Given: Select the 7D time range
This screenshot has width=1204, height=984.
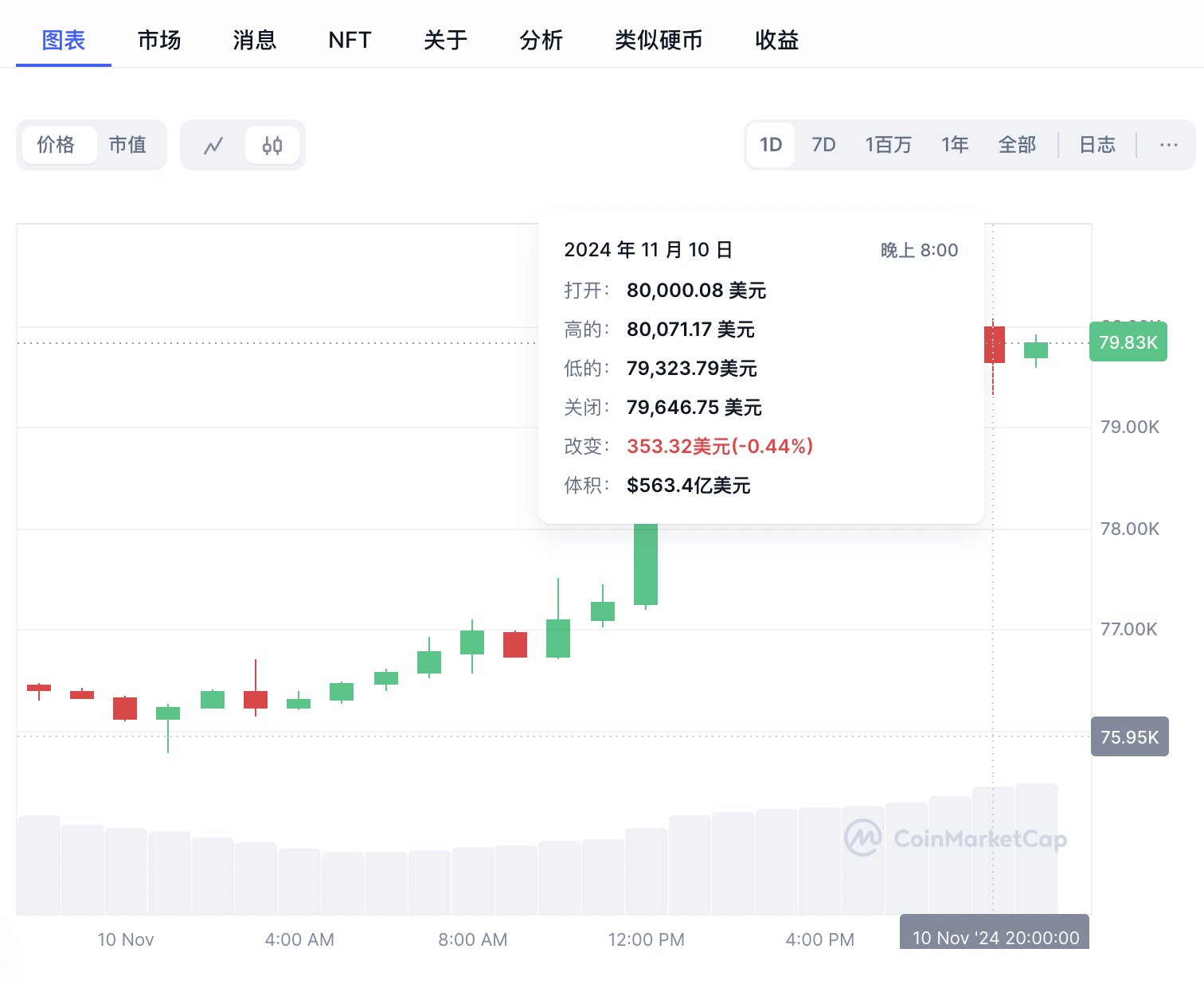Looking at the screenshot, I should pyautogui.click(x=823, y=145).
